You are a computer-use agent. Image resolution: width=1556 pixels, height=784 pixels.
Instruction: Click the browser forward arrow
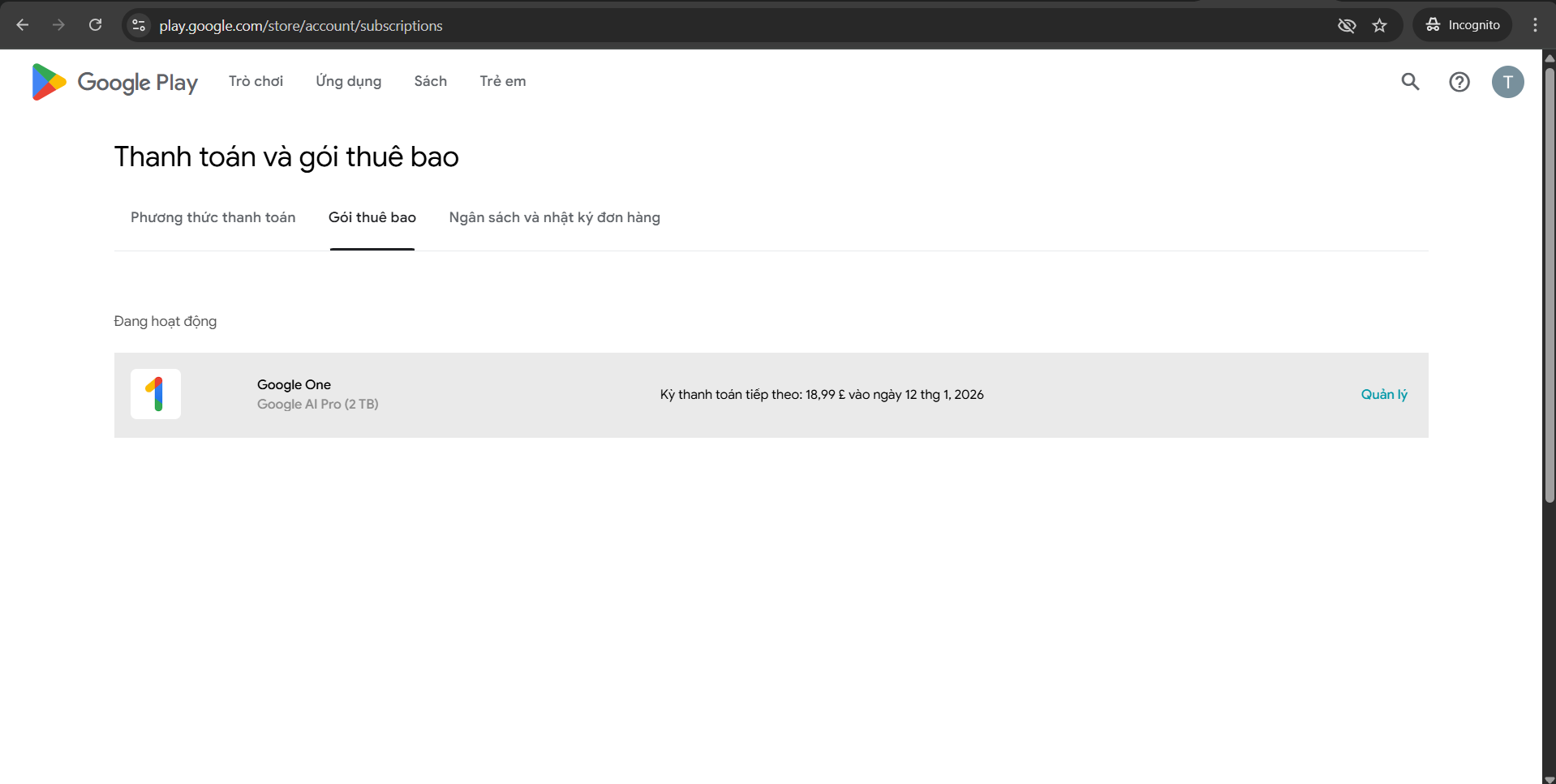pos(58,25)
